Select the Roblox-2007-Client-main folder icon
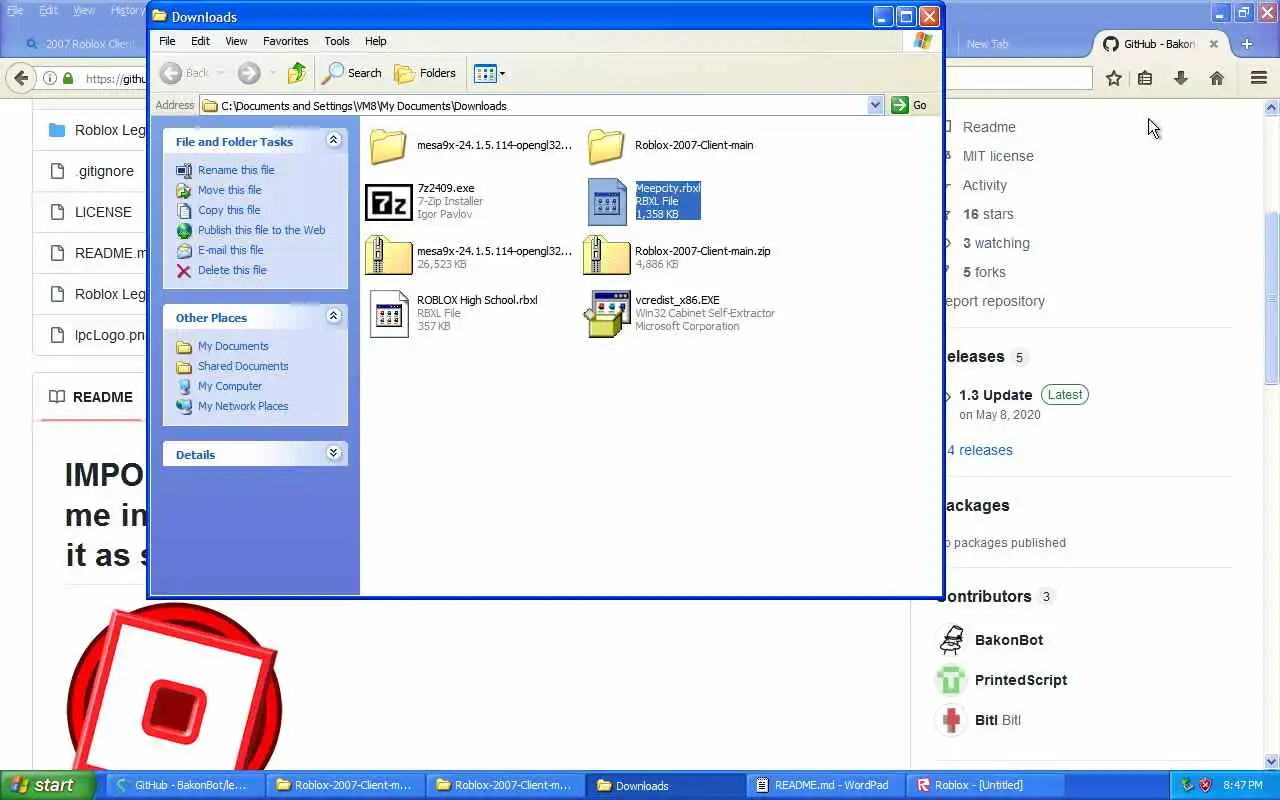1280x800 pixels. coord(606,146)
